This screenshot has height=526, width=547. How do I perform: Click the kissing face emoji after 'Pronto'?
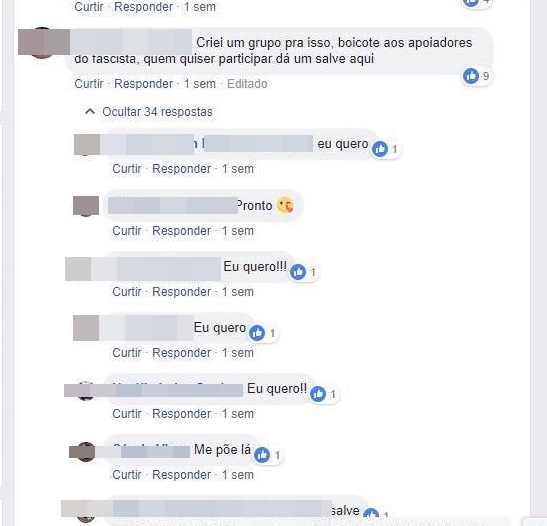point(285,205)
